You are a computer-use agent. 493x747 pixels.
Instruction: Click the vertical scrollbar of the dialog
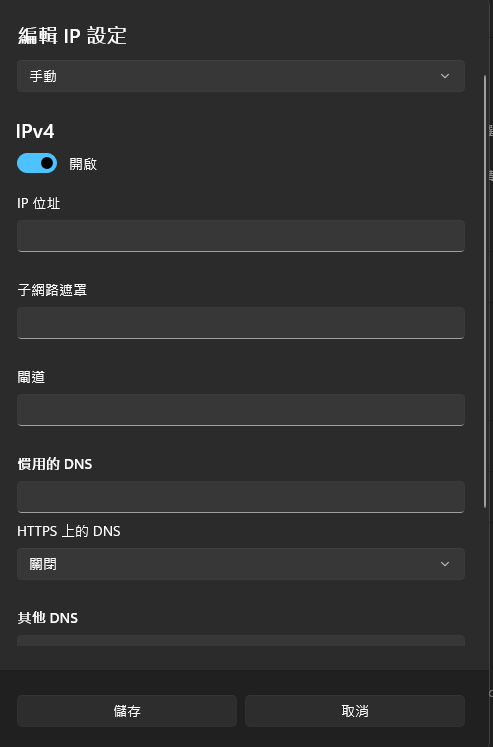click(x=485, y=291)
